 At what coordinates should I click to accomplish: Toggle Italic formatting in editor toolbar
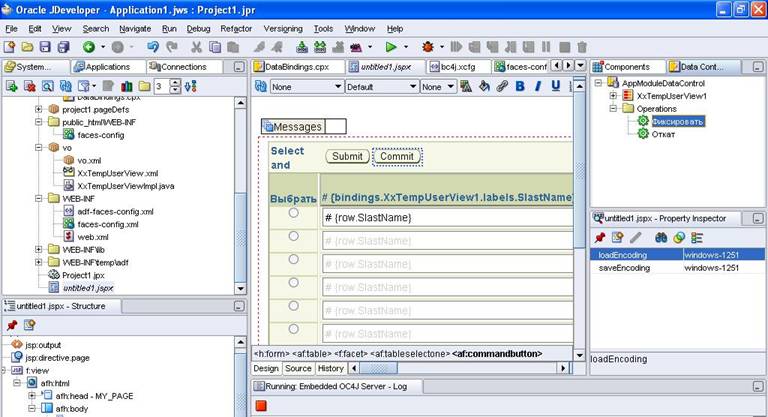tap(538, 87)
